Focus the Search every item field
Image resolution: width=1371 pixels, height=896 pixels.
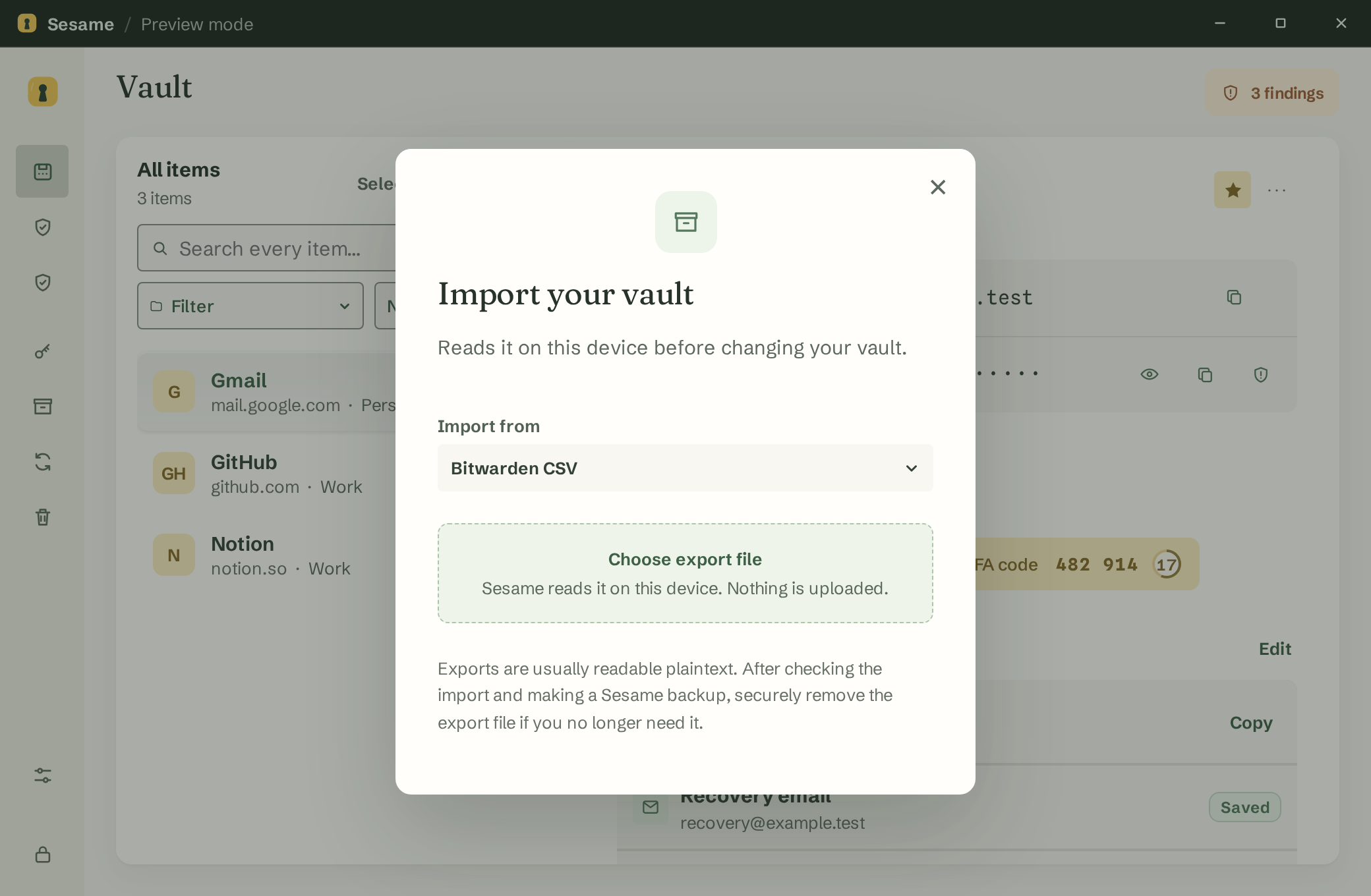tap(266, 248)
